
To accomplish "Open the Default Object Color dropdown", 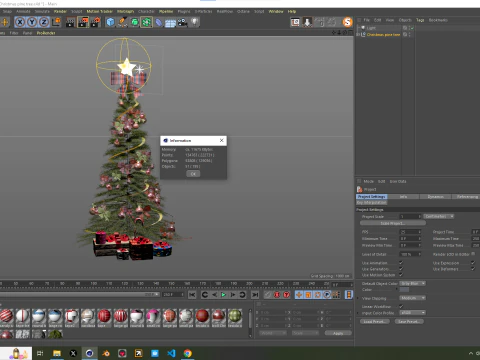I will [413, 283].
